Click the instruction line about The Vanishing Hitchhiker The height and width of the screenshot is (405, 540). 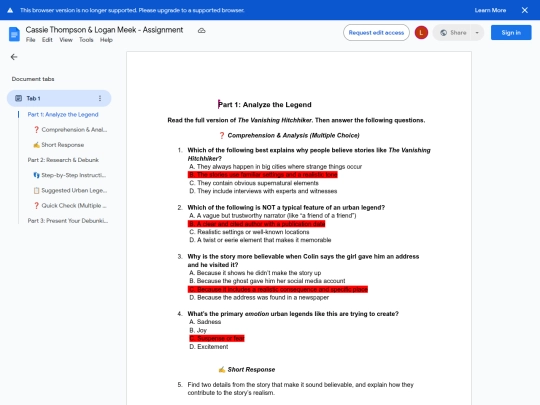(296, 120)
